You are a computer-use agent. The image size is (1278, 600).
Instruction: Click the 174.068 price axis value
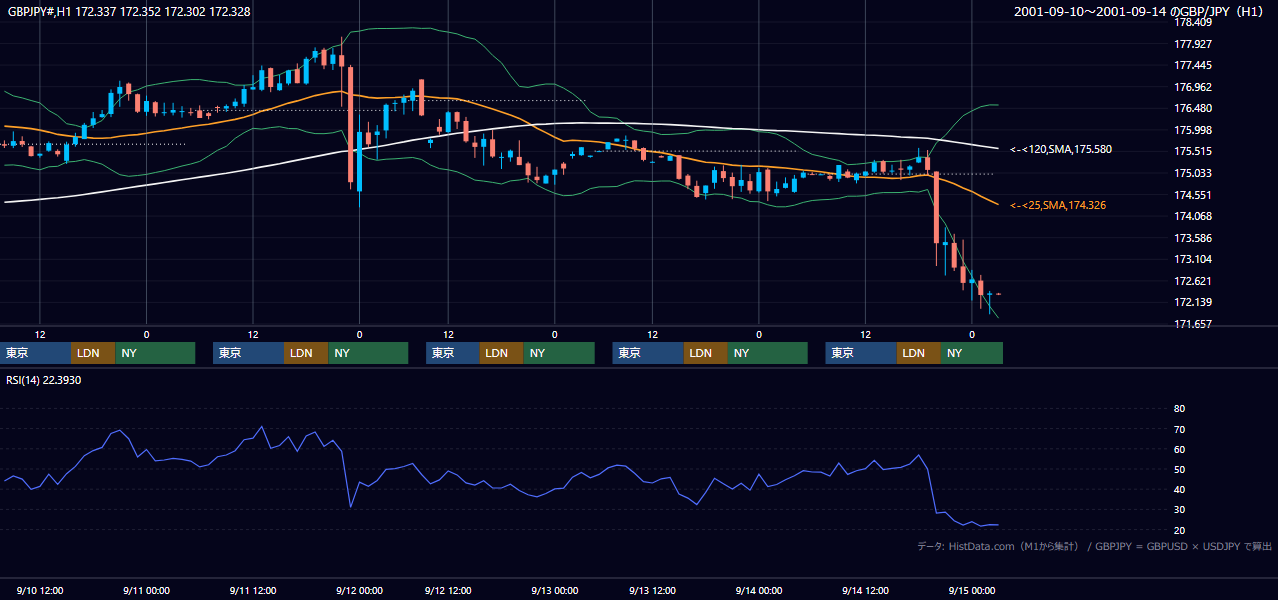[1193, 216]
